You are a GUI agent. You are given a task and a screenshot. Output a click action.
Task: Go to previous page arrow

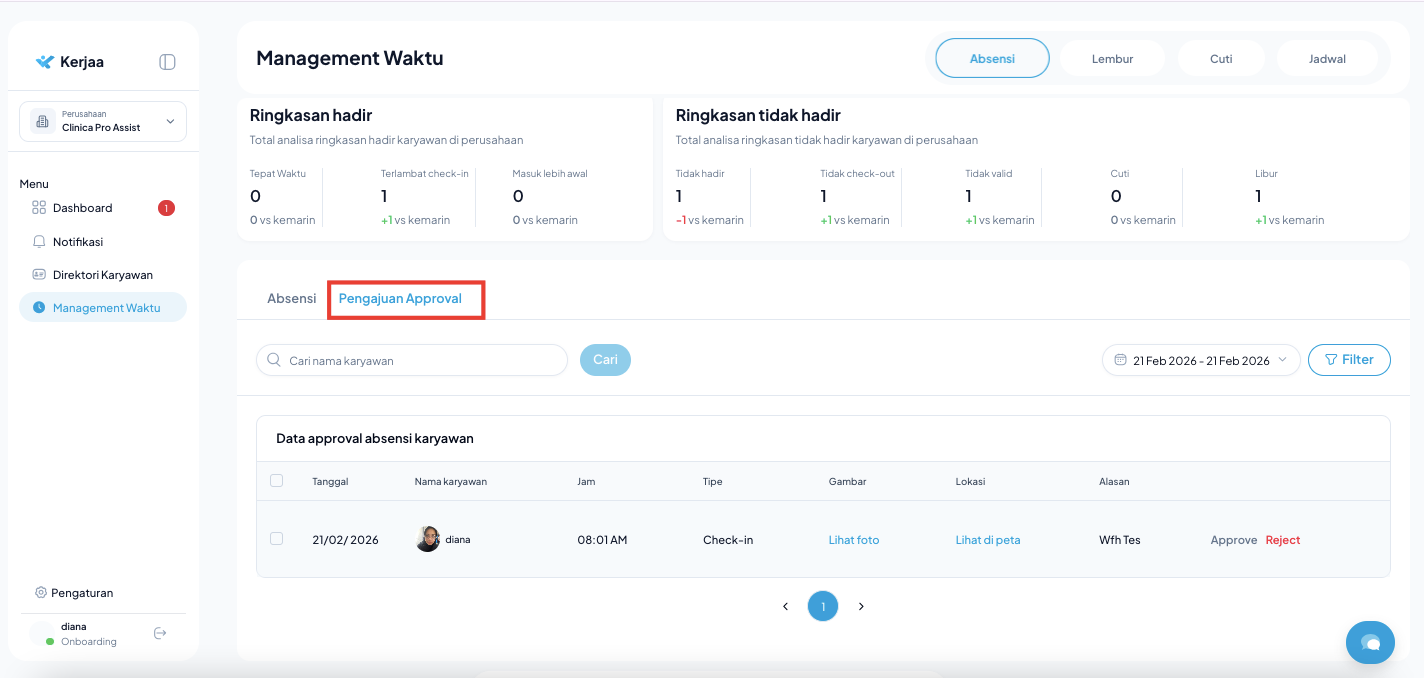(x=785, y=606)
